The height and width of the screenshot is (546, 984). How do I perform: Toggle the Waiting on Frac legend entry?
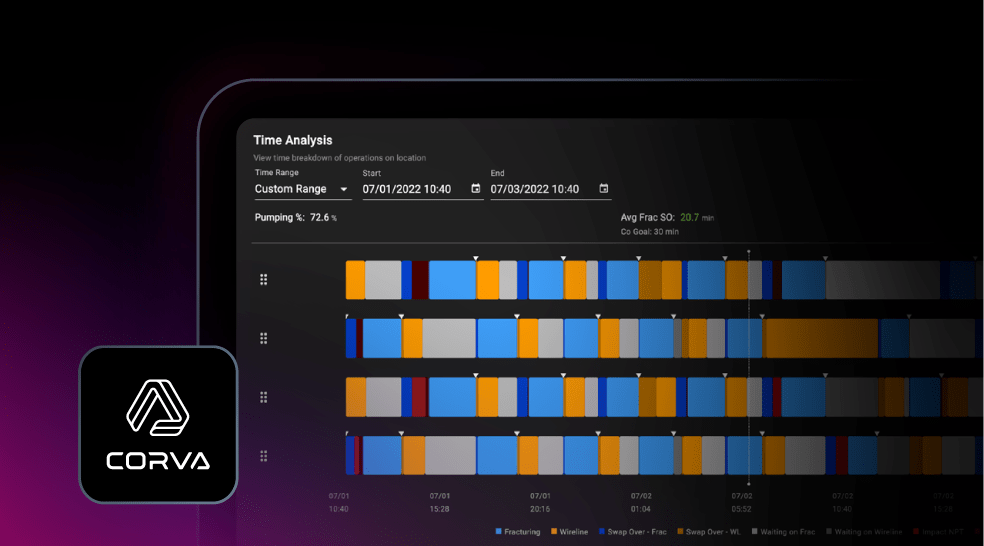783,532
